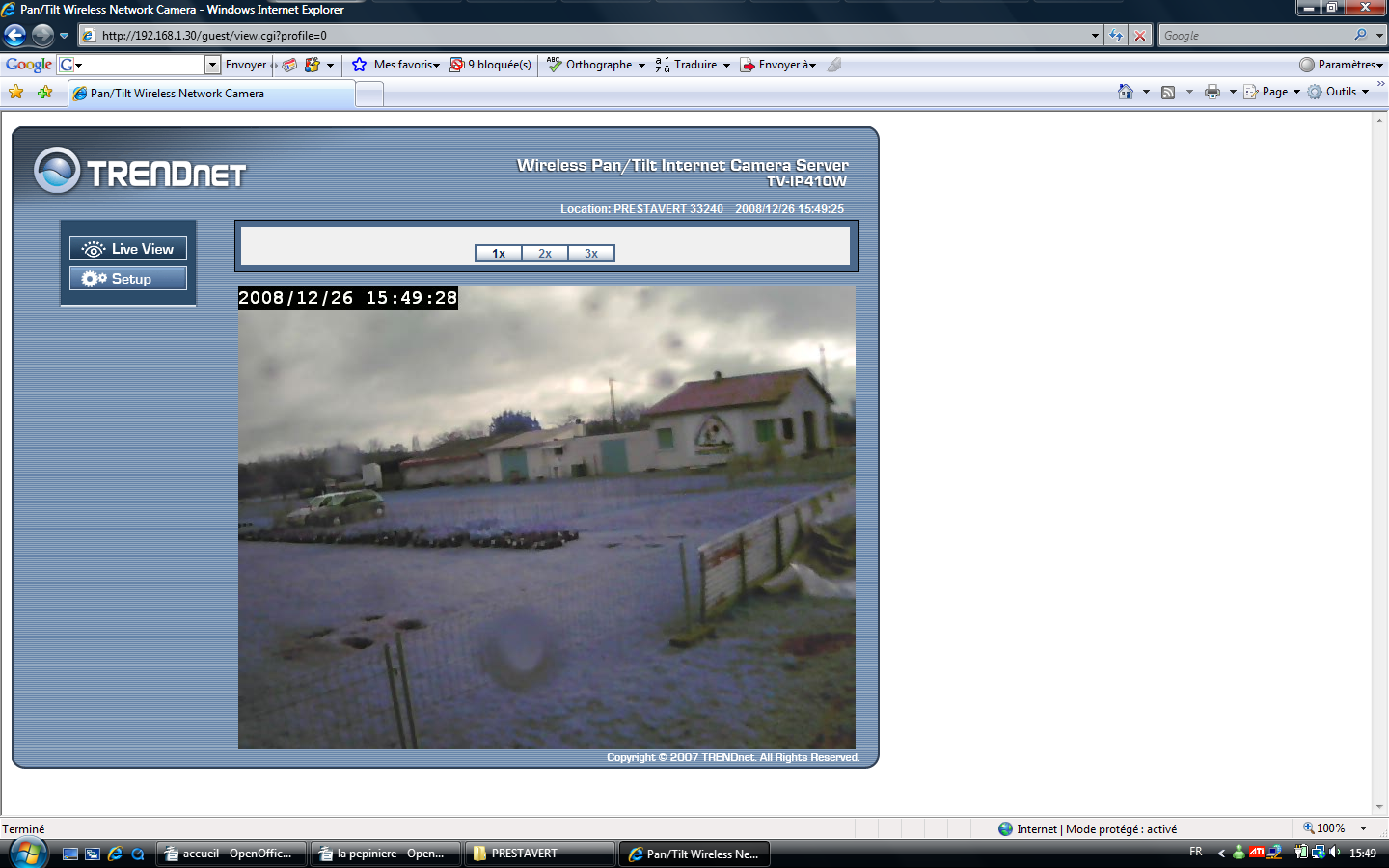Click the Google toolbar gadgets icon
Image resolution: width=1389 pixels, height=868 pixels.
tap(313, 65)
